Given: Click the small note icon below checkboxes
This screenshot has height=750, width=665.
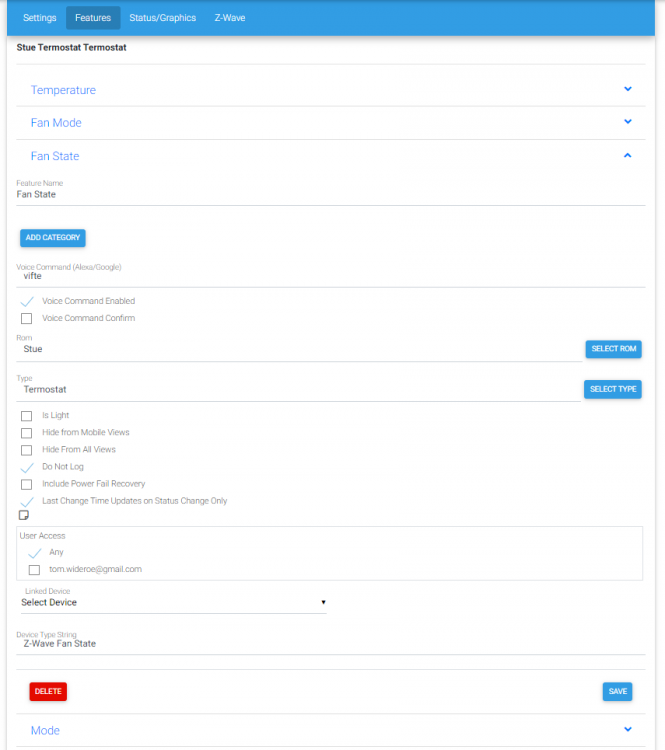Looking at the screenshot, I should pos(24,515).
